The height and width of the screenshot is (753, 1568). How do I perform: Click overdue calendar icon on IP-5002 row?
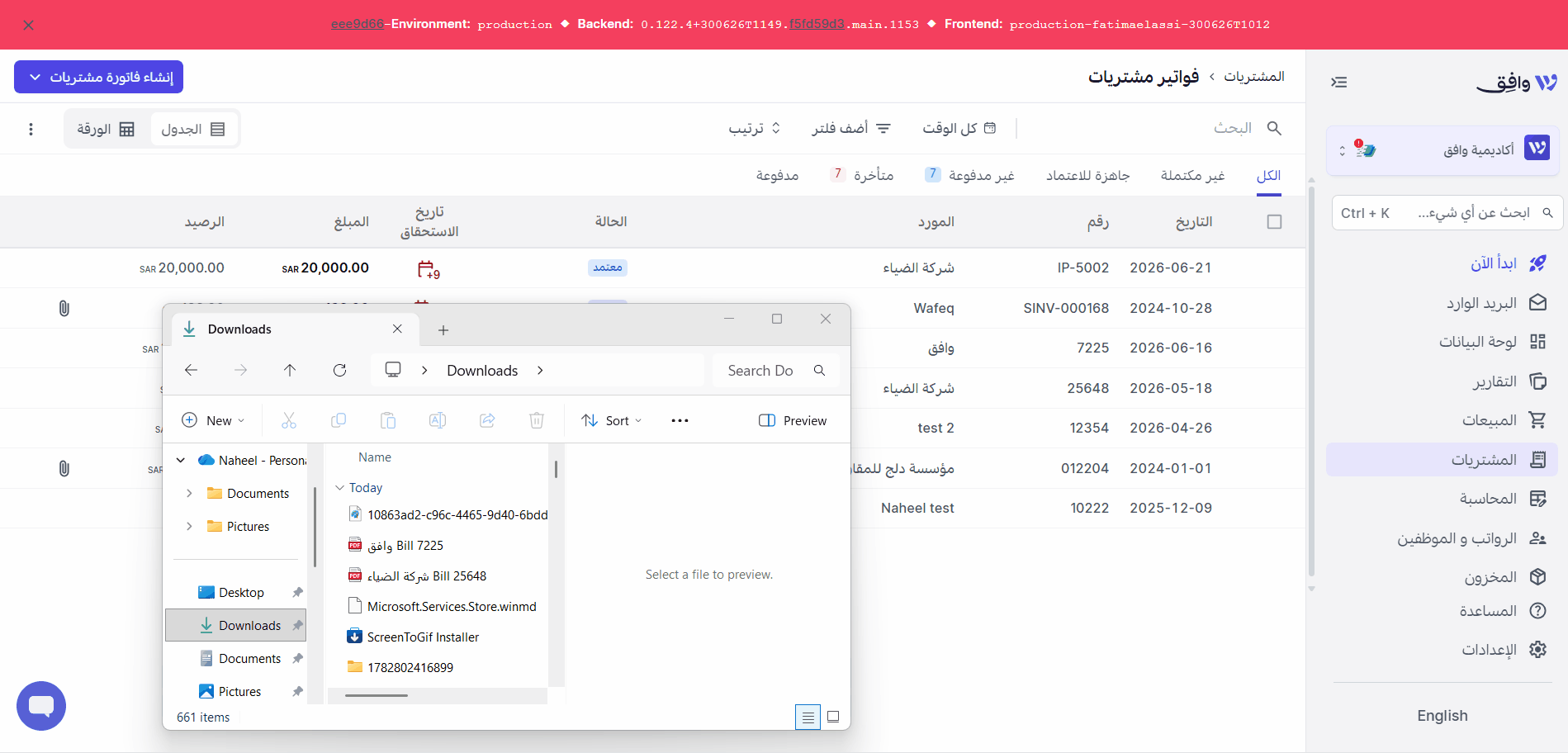coord(429,269)
